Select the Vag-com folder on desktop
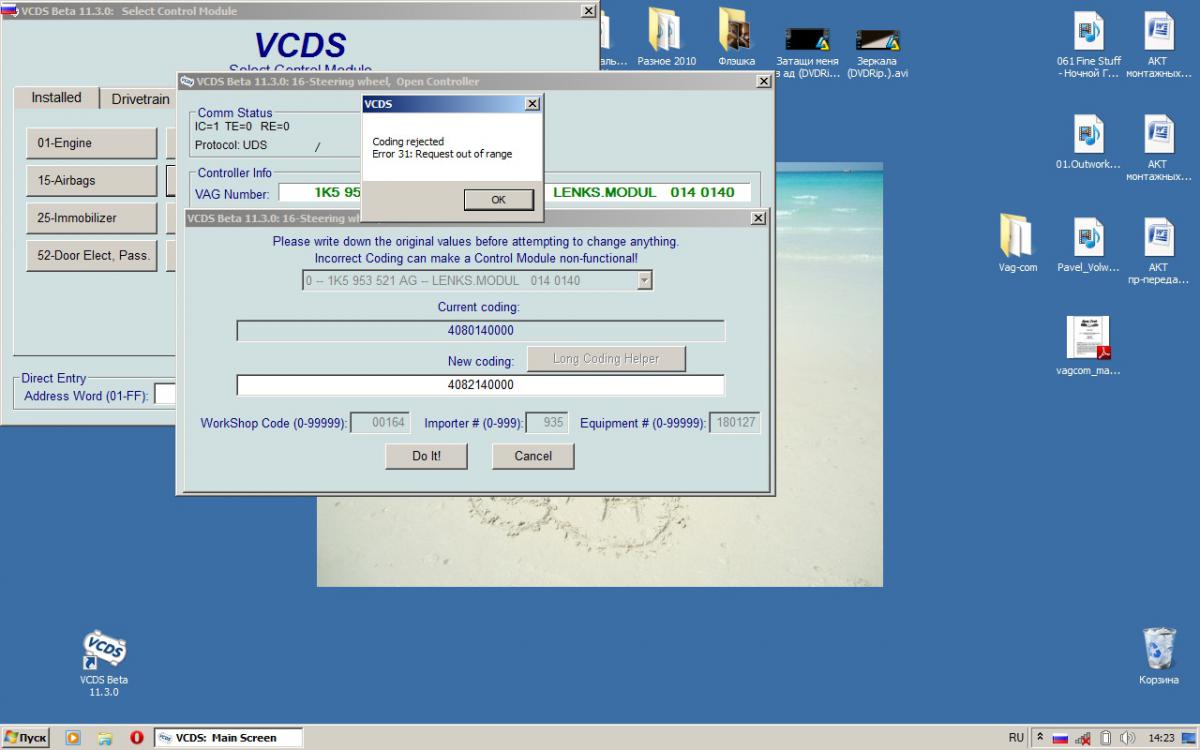This screenshot has width=1200, height=750. click(1018, 245)
